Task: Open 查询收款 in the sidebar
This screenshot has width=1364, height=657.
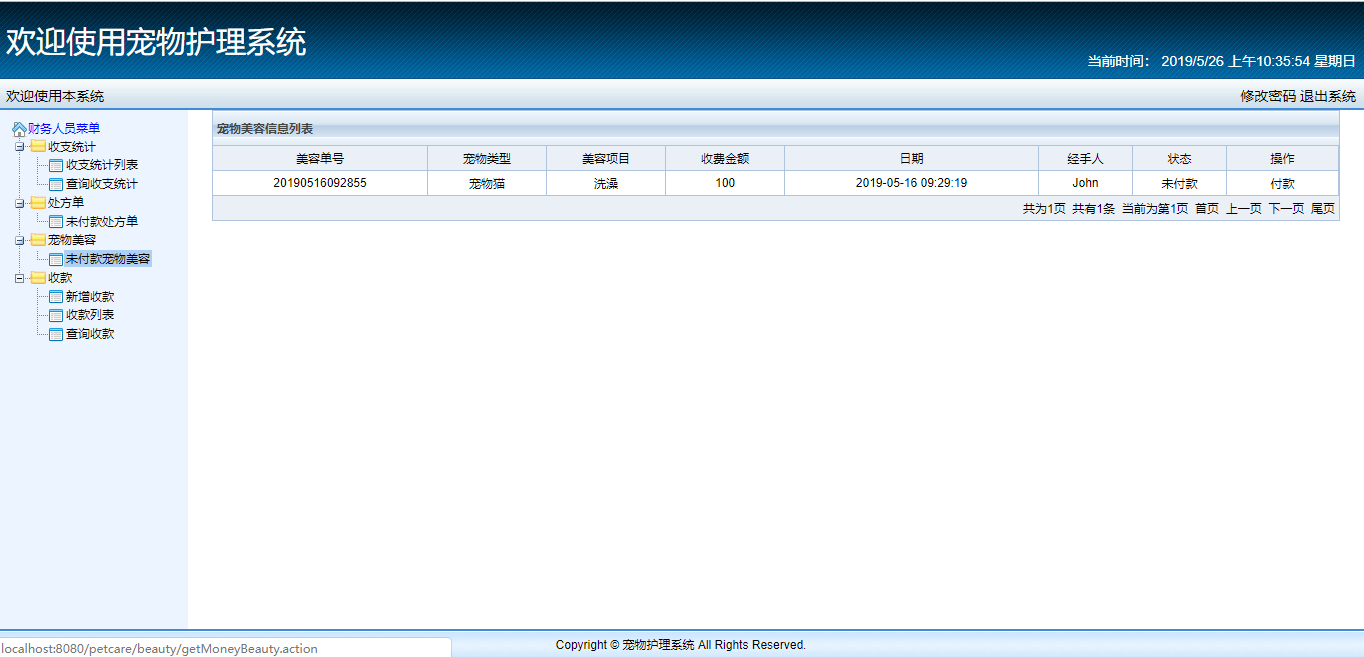Action: (x=90, y=334)
